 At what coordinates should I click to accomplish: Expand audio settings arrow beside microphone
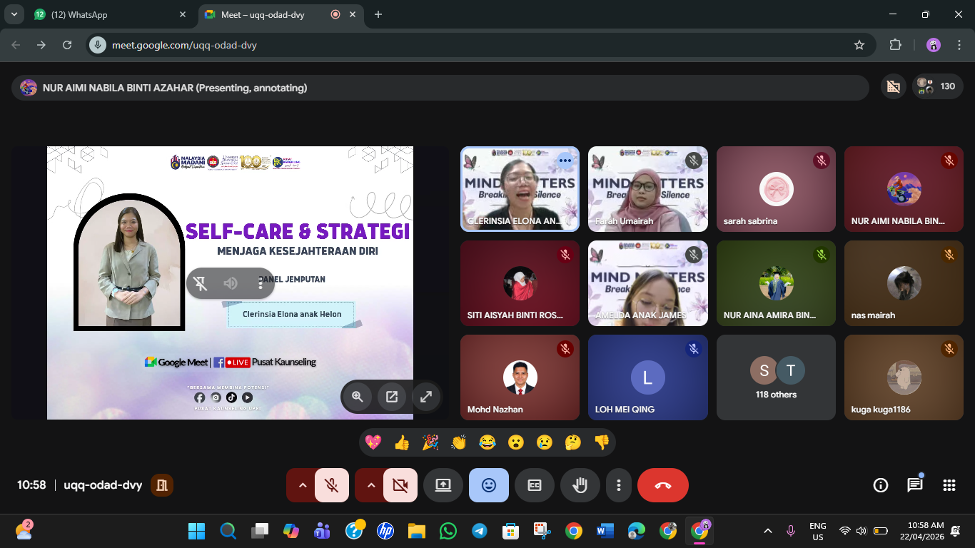click(301, 485)
